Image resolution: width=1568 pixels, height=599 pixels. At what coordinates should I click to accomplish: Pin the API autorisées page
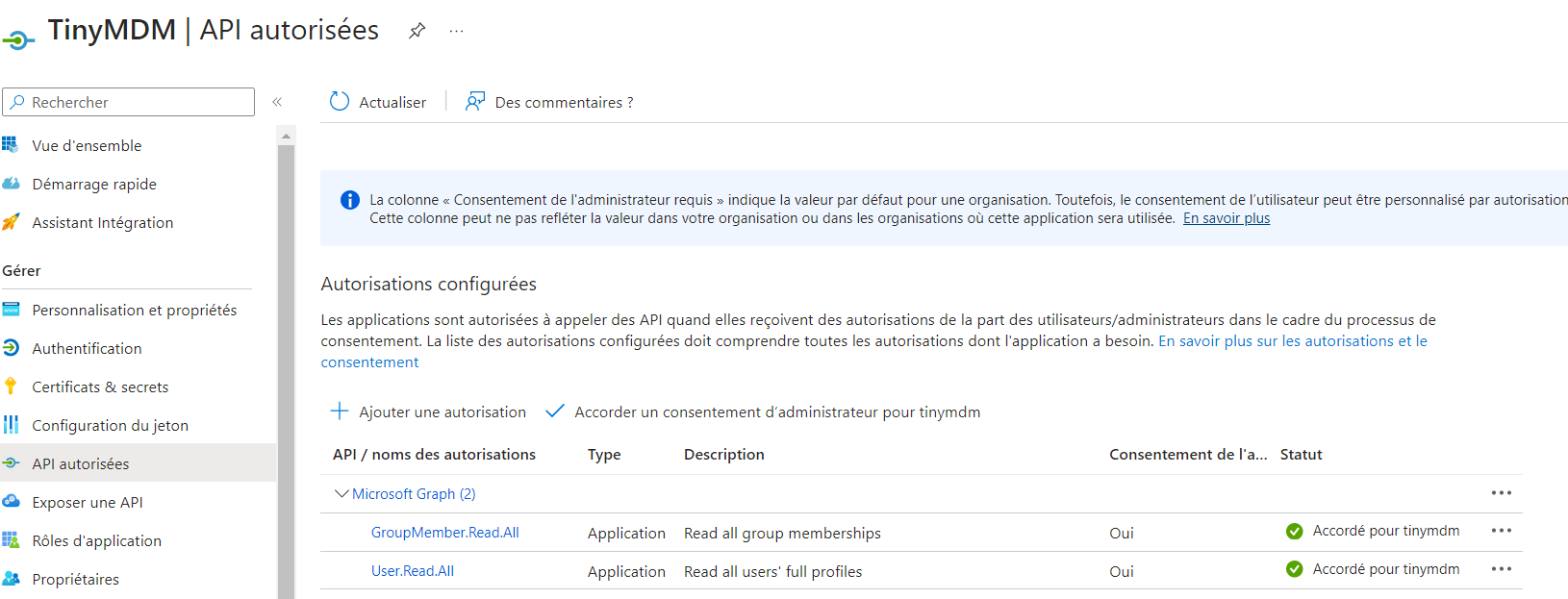(x=417, y=31)
